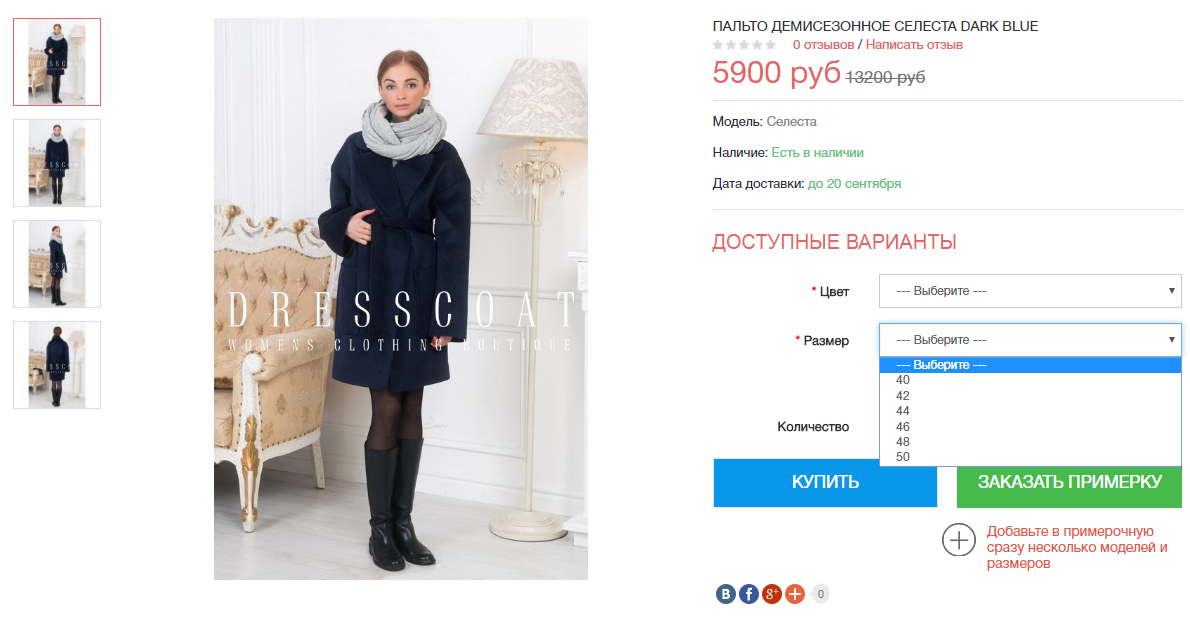Share the coat on Facebook
This screenshot has height=629, width=1190.
tap(748, 594)
